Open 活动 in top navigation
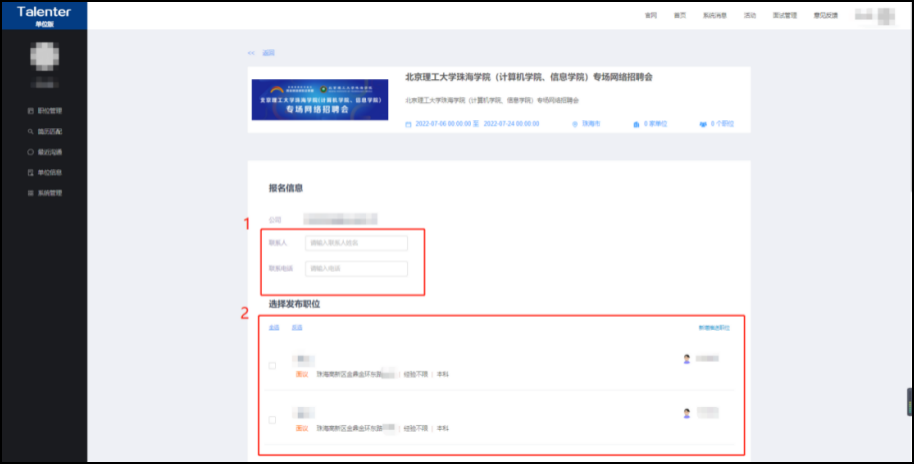 pos(750,16)
